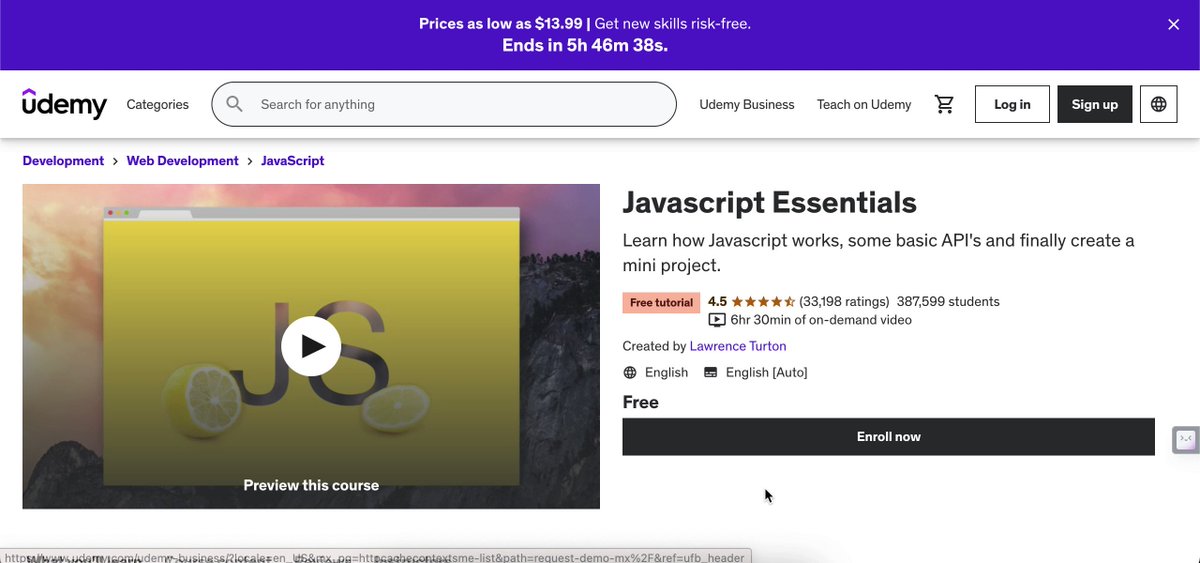Click the course description subtitle
The width and height of the screenshot is (1200, 563).
[878, 253]
